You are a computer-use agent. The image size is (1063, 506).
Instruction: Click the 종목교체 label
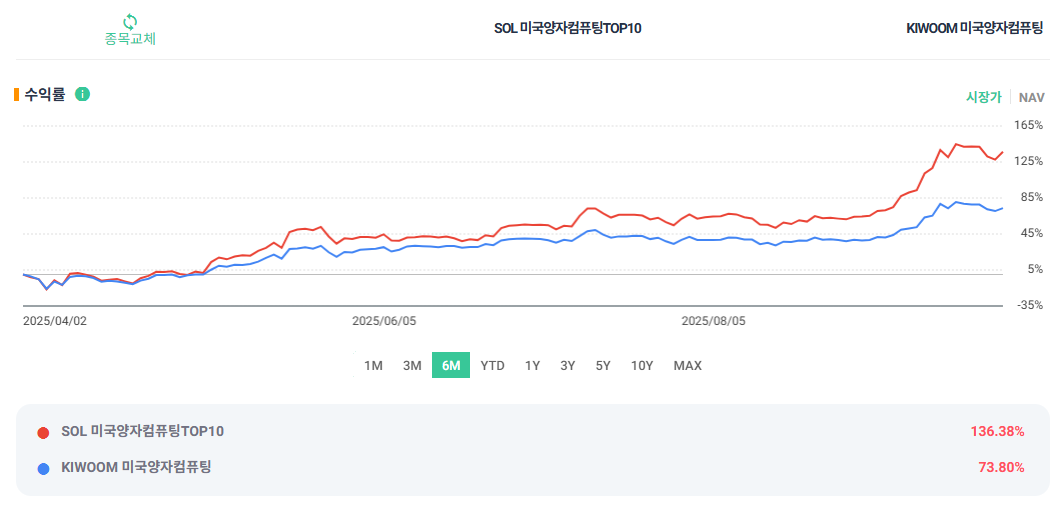coord(130,39)
